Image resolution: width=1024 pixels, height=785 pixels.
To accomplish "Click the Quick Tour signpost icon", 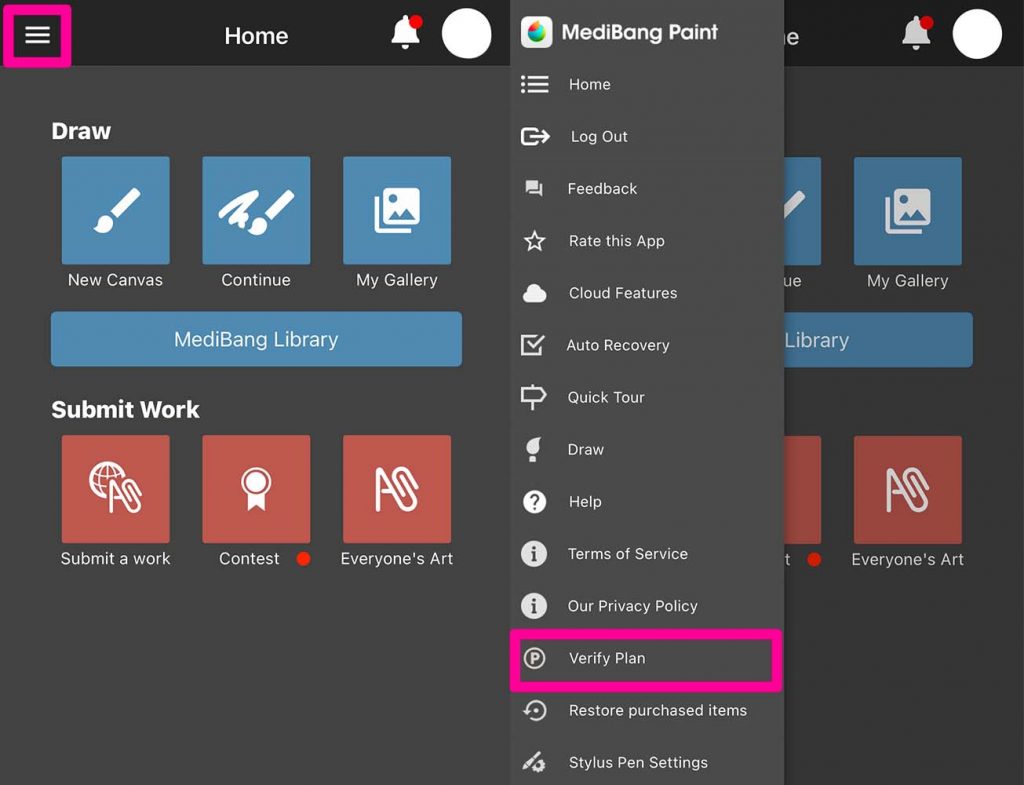I will (533, 396).
